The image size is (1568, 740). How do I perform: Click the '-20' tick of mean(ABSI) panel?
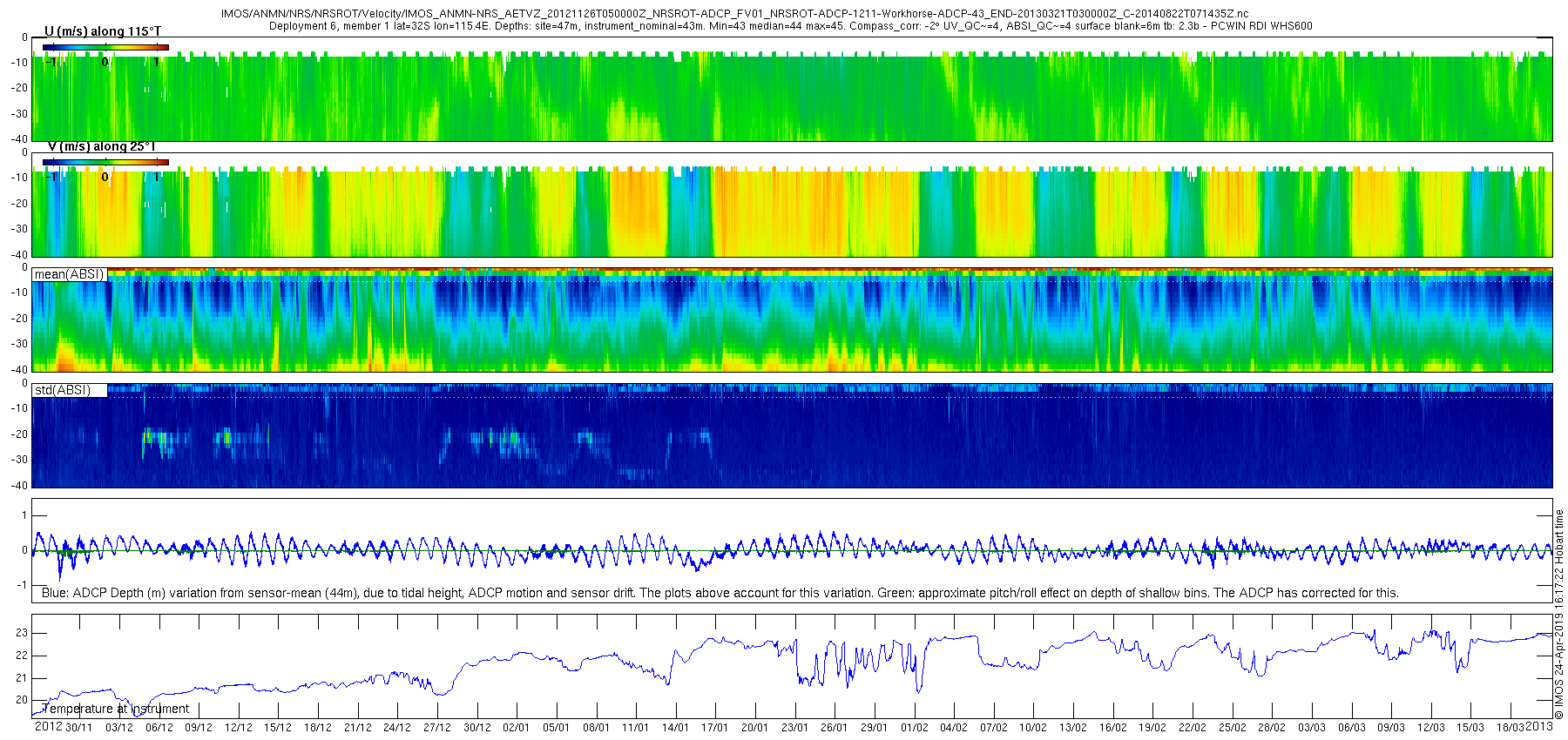tap(19, 319)
